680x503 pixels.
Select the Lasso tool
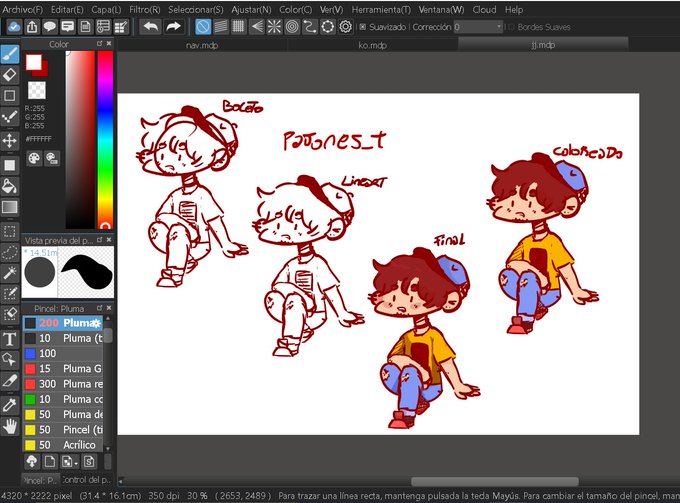click(x=10, y=252)
